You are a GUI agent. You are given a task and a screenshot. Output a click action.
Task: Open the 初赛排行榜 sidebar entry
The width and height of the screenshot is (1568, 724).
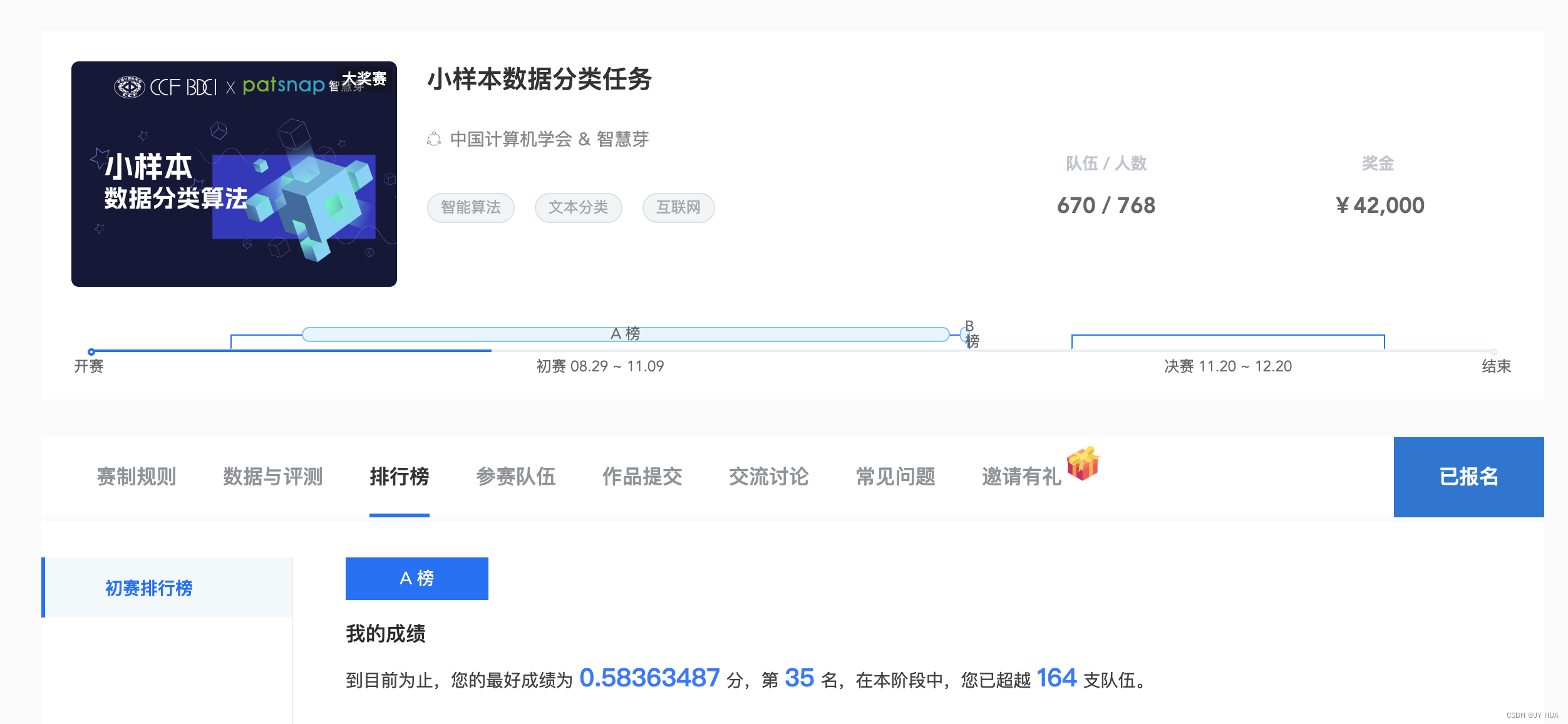(x=148, y=587)
